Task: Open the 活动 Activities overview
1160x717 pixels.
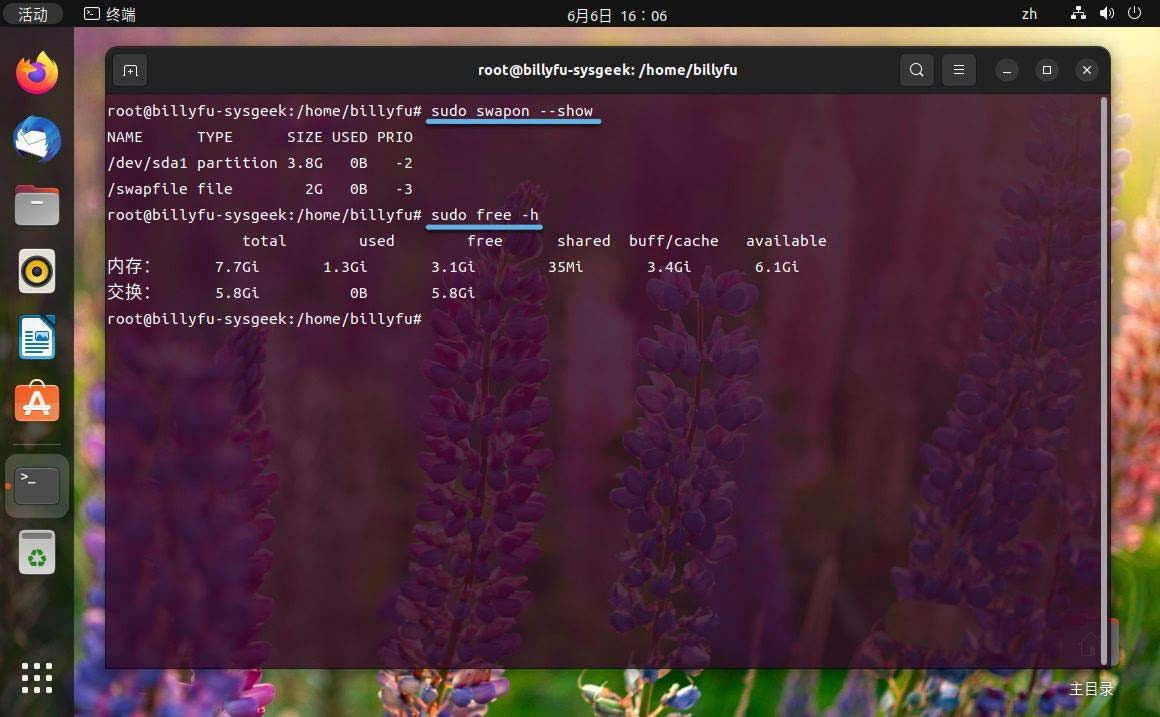Action: click(x=33, y=14)
